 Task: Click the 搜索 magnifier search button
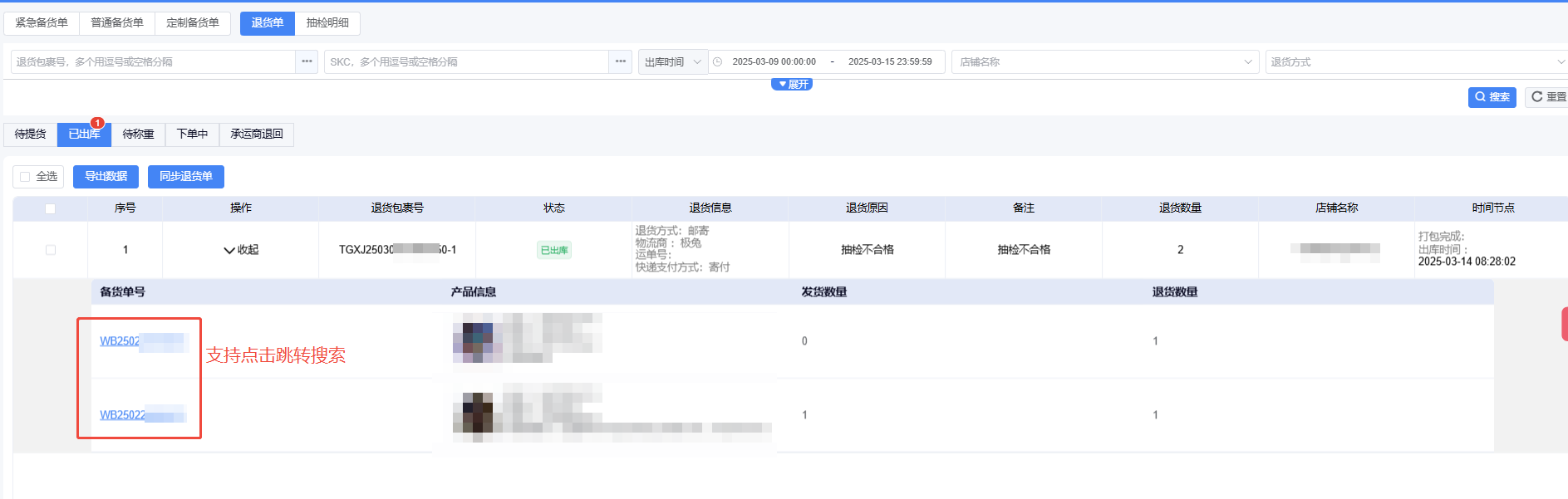tap(1492, 97)
